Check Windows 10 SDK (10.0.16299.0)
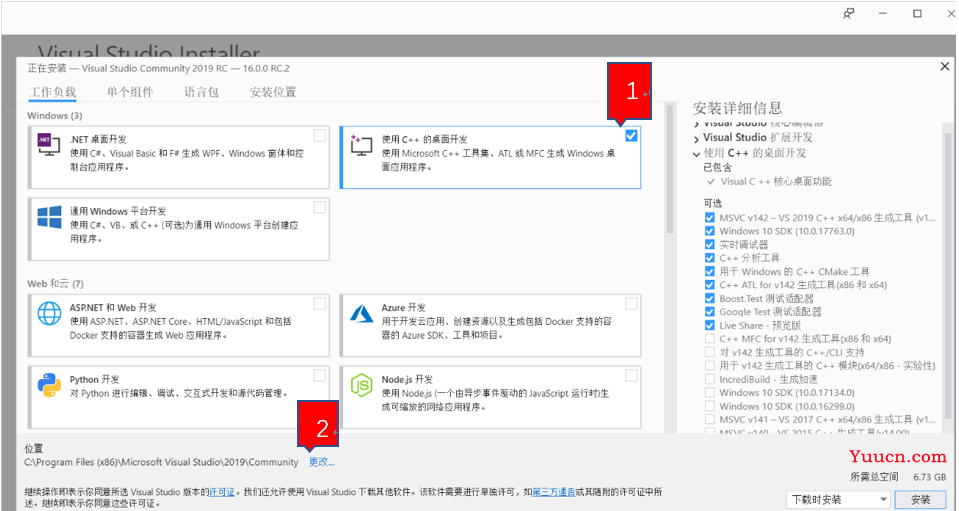 click(709, 406)
